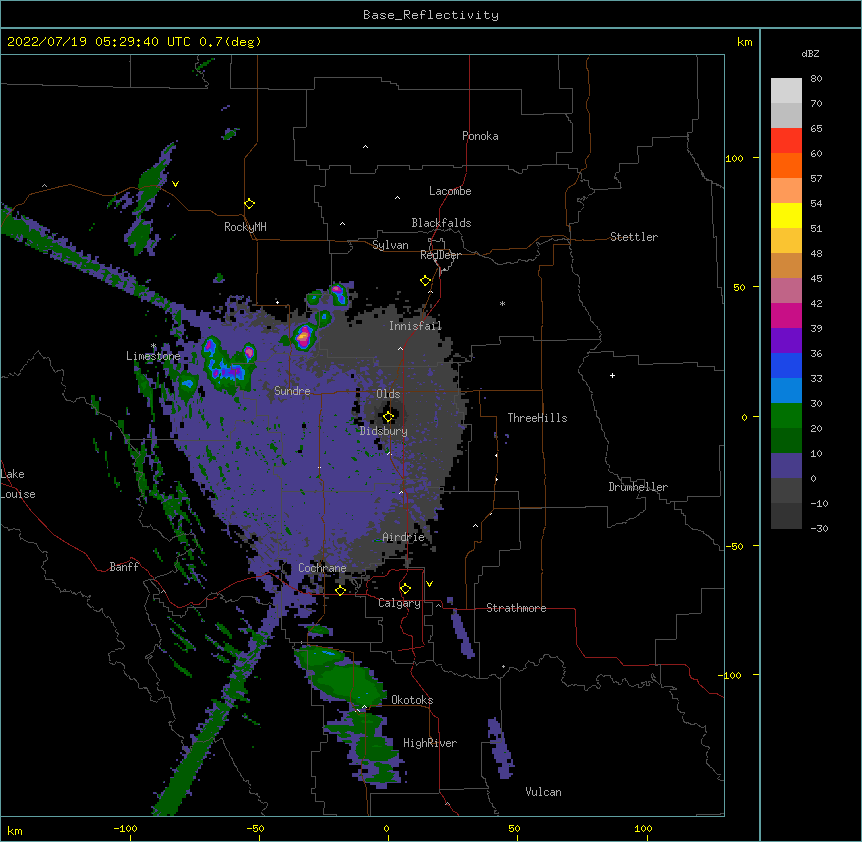
Task: Click the yellow diamond marker south of RedDeer
Action: (426, 281)
